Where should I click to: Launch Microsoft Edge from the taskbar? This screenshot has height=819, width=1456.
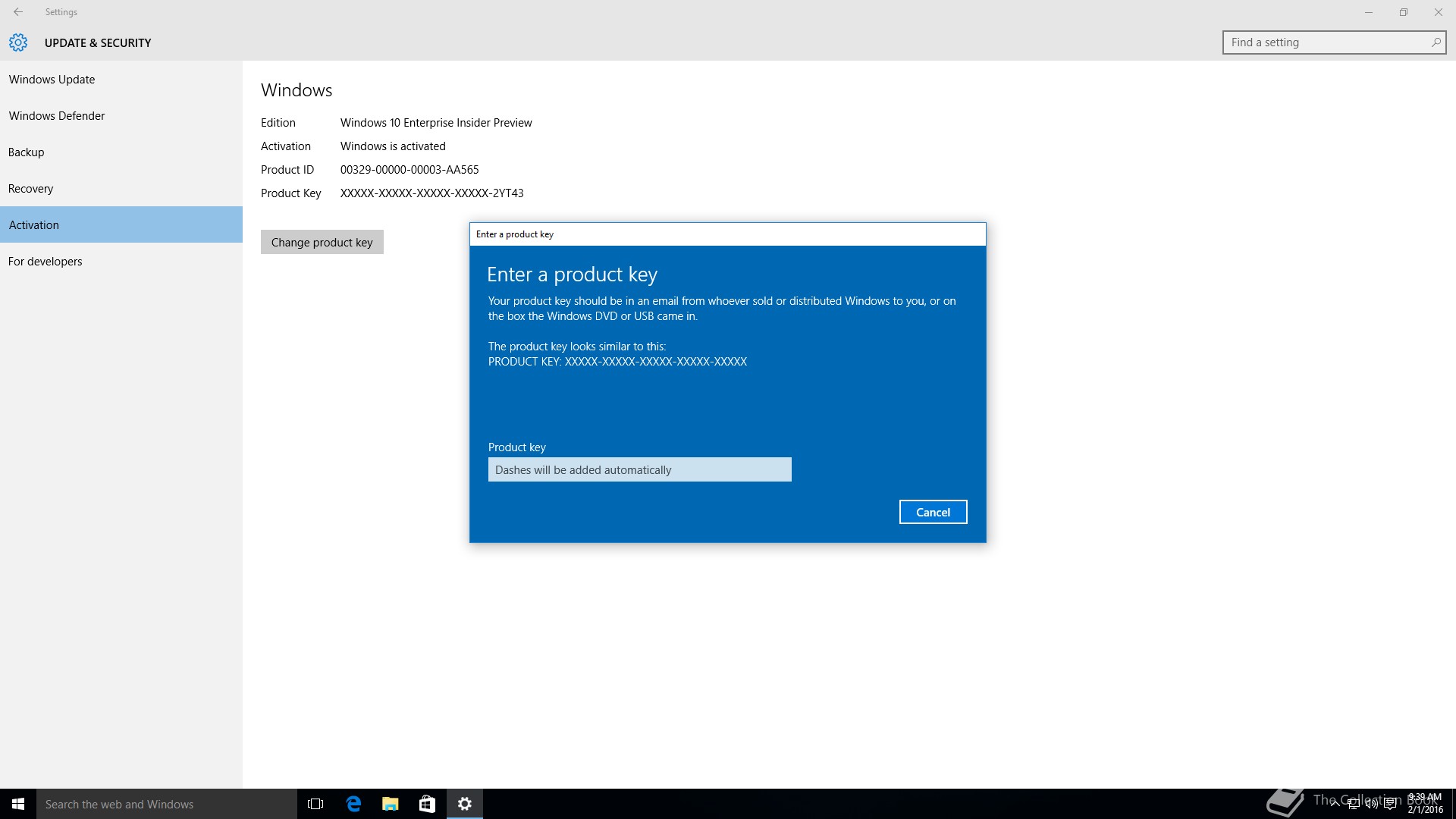[x=353, y=804]
